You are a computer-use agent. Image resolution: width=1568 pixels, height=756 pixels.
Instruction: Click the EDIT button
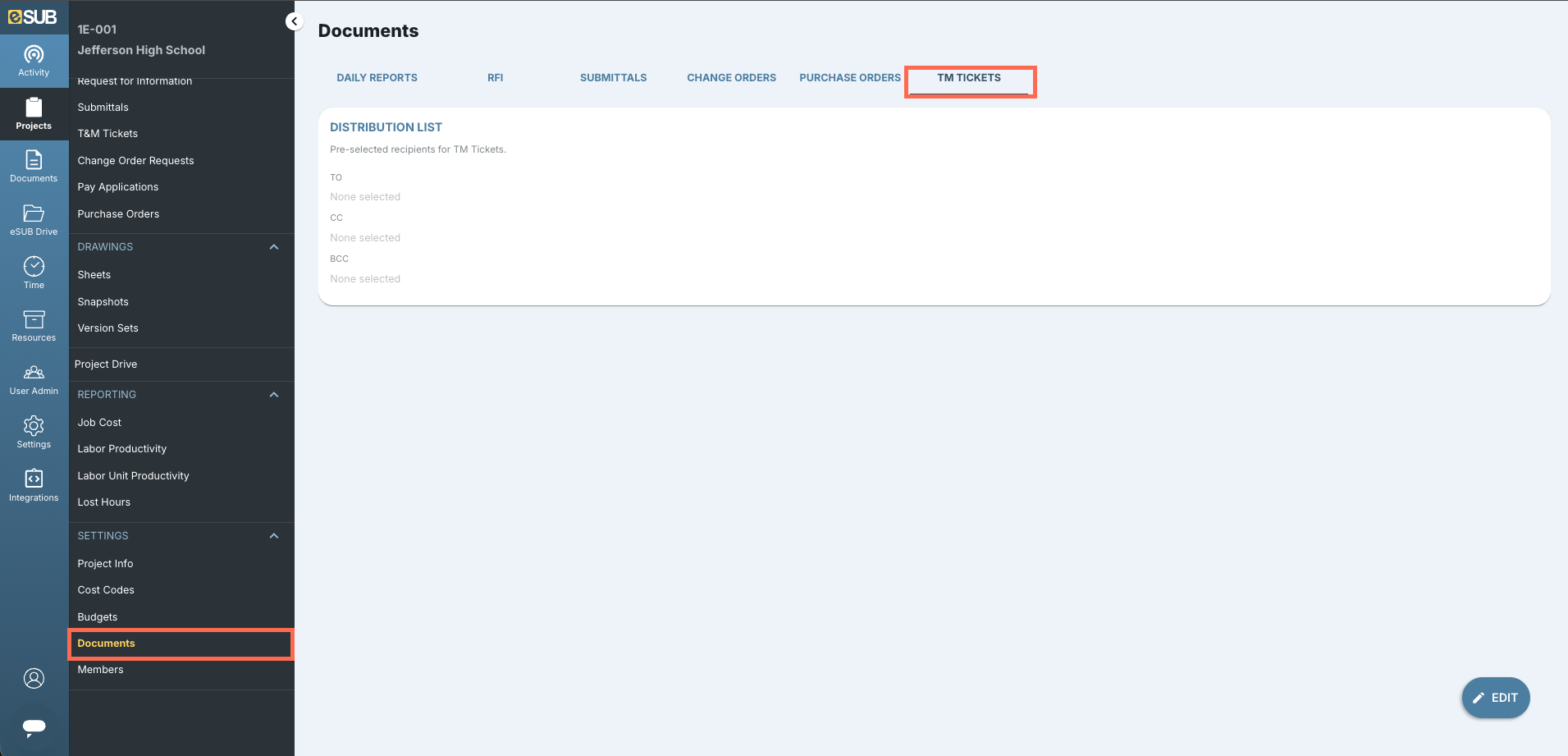[x=1495, y=698]
